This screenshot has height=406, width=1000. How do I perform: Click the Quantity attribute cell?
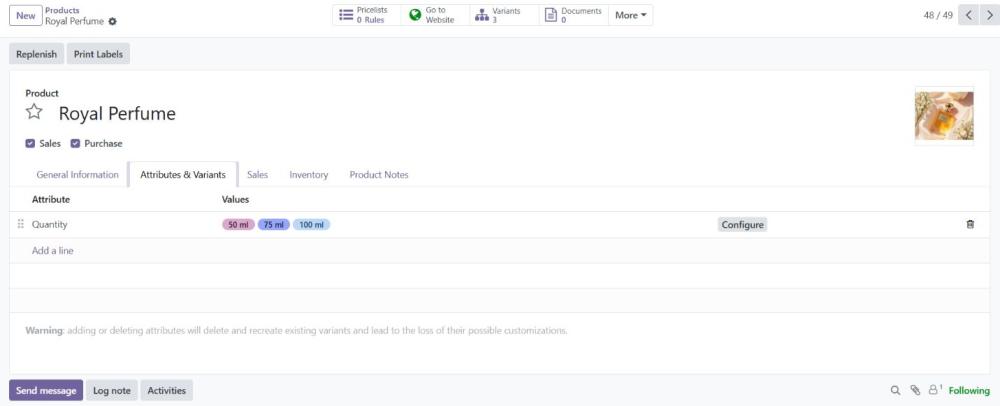click(49, 224)
